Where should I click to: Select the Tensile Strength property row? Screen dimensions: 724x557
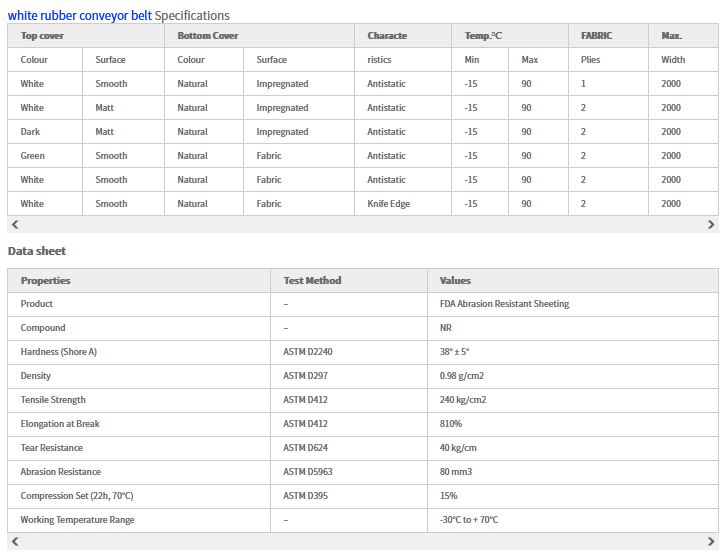pyautogui.click(x=53, y=400)
